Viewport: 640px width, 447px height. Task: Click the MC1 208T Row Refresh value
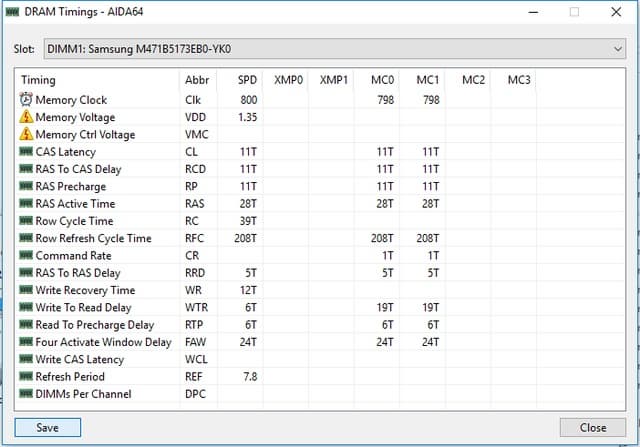pyautogui.click(x=428, y=238)
